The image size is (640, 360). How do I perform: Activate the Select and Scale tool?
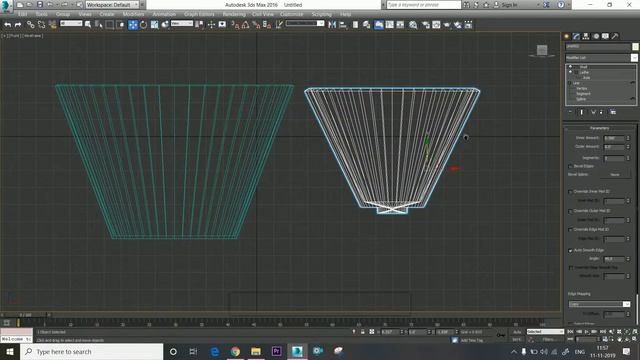coord(154,25)
